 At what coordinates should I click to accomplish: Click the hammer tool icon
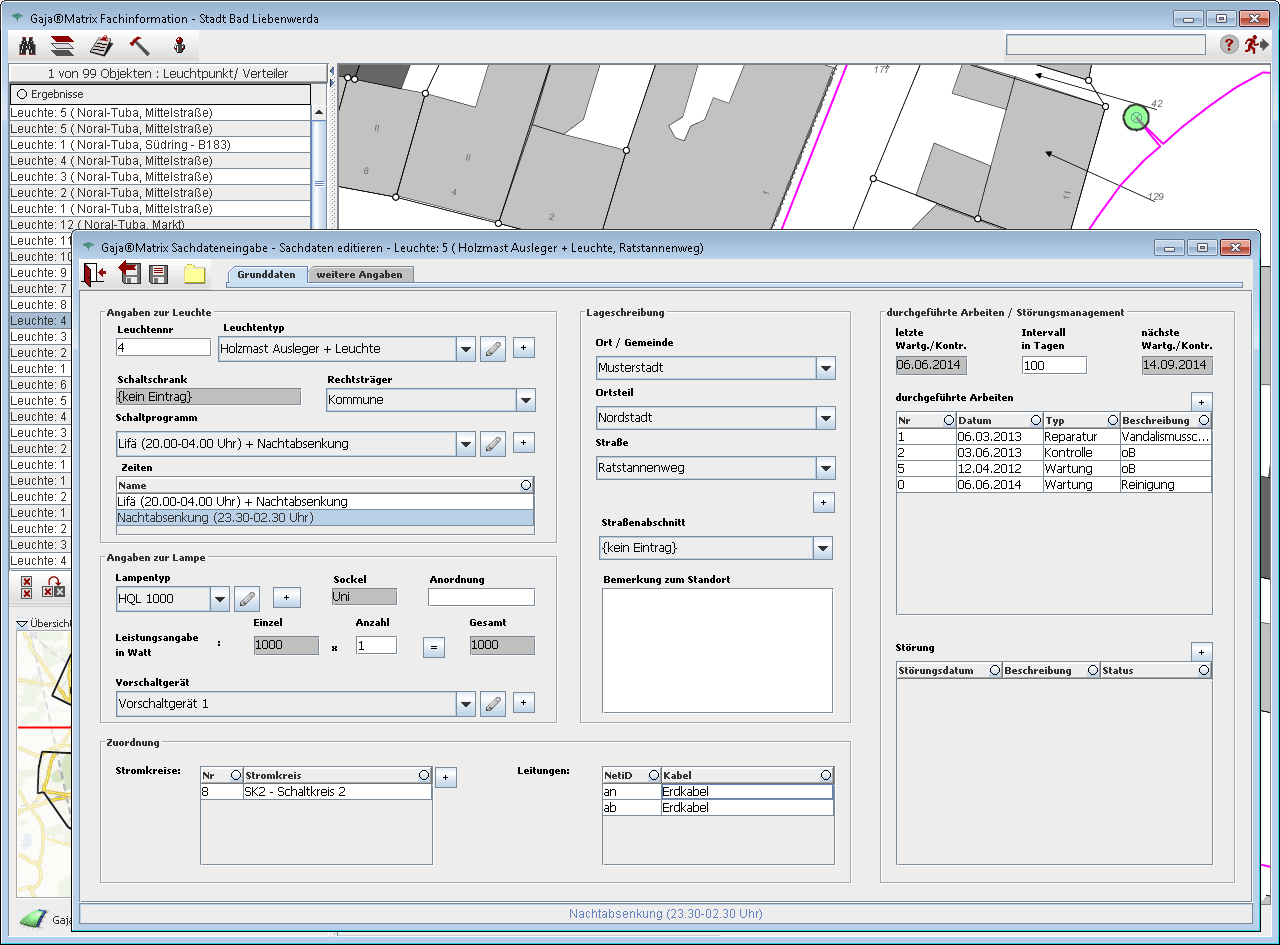coord(139,45)
